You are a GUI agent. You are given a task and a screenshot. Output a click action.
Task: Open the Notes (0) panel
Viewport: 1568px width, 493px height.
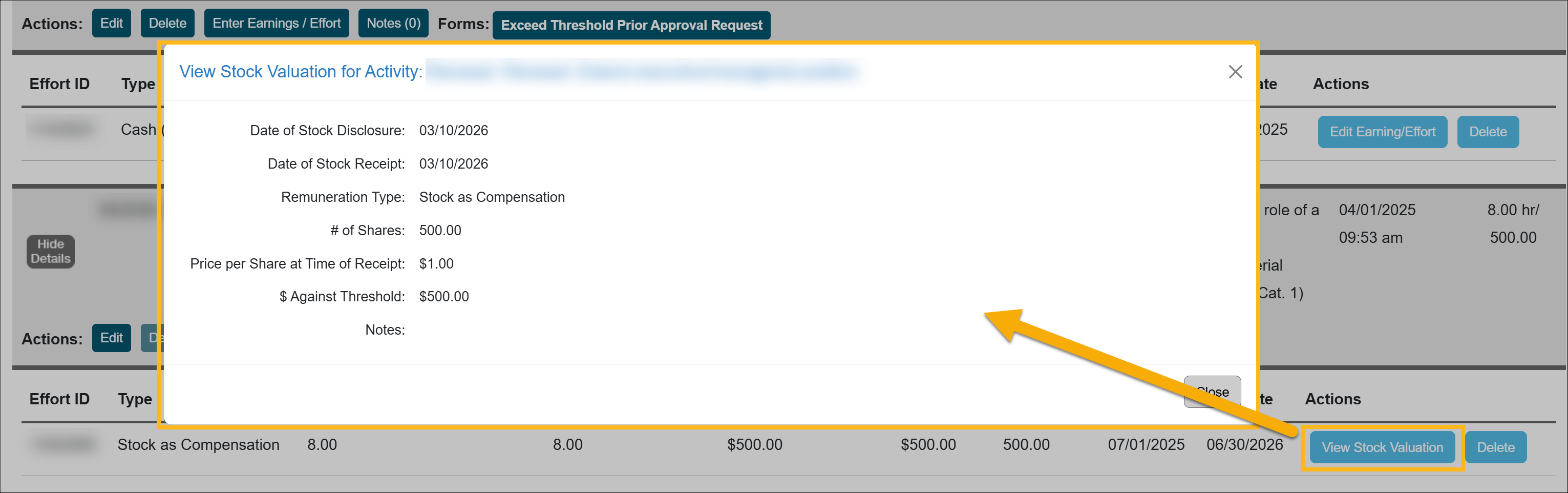393,23
